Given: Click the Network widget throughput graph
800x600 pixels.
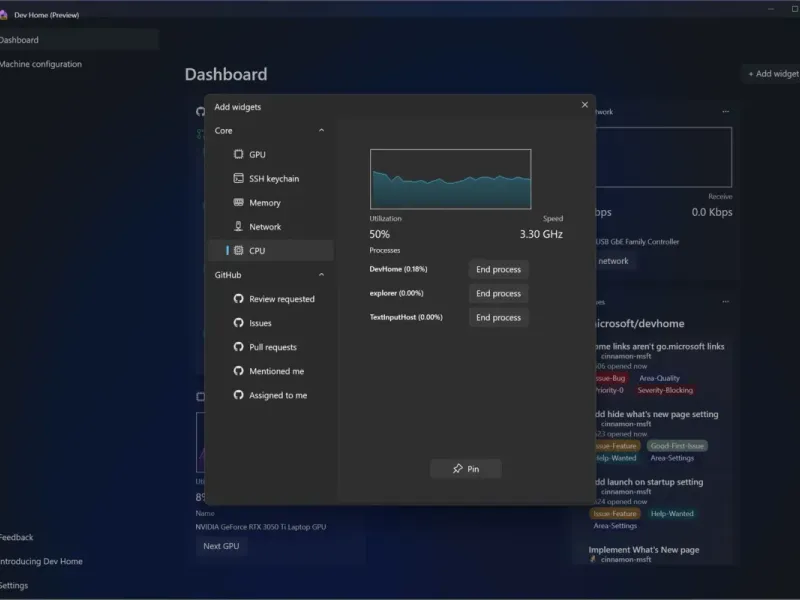Looking at the screenshot, I should 663,157.
